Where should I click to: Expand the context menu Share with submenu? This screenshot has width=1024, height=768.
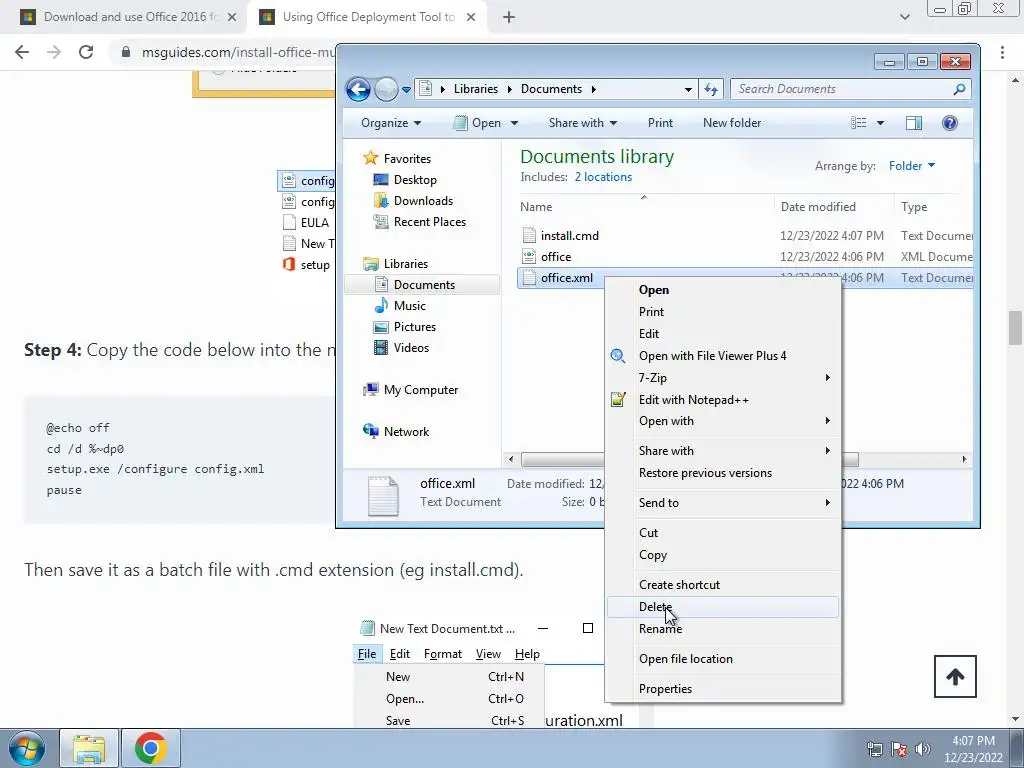(x=723, y=451)
